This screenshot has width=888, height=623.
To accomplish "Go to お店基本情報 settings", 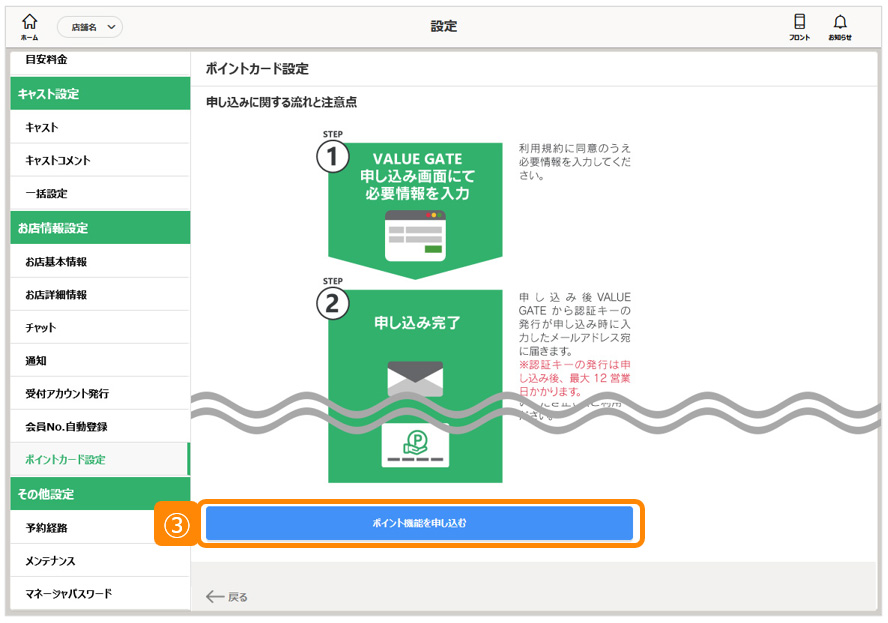I will [56, 262].
